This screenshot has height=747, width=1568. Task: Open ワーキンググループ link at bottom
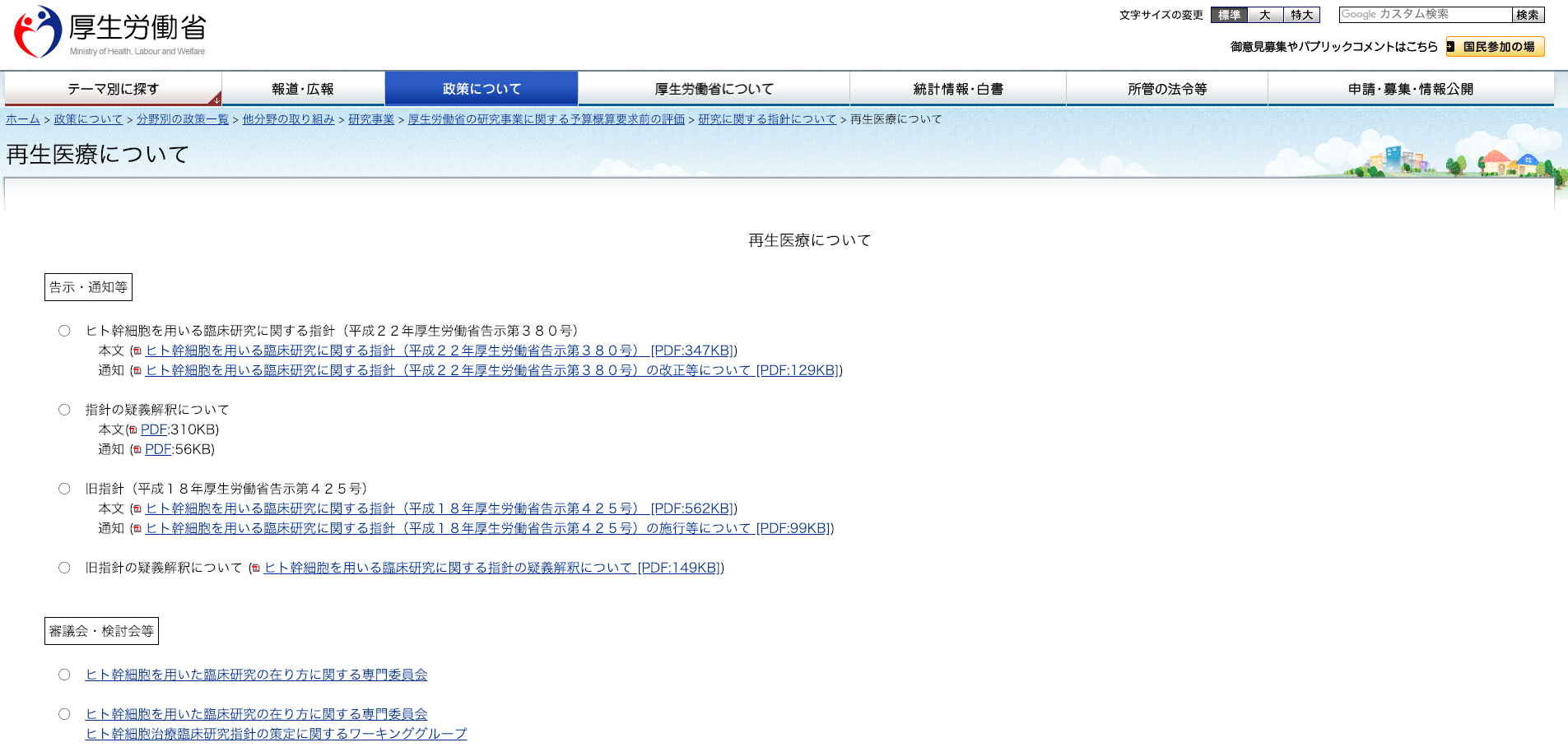click(276, 734)
